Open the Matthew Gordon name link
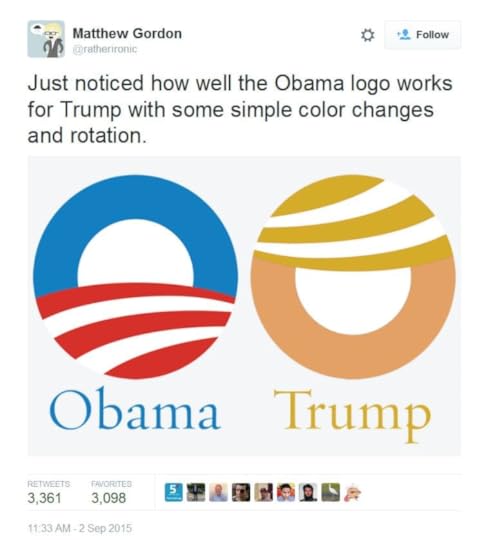 coord(127,33)
